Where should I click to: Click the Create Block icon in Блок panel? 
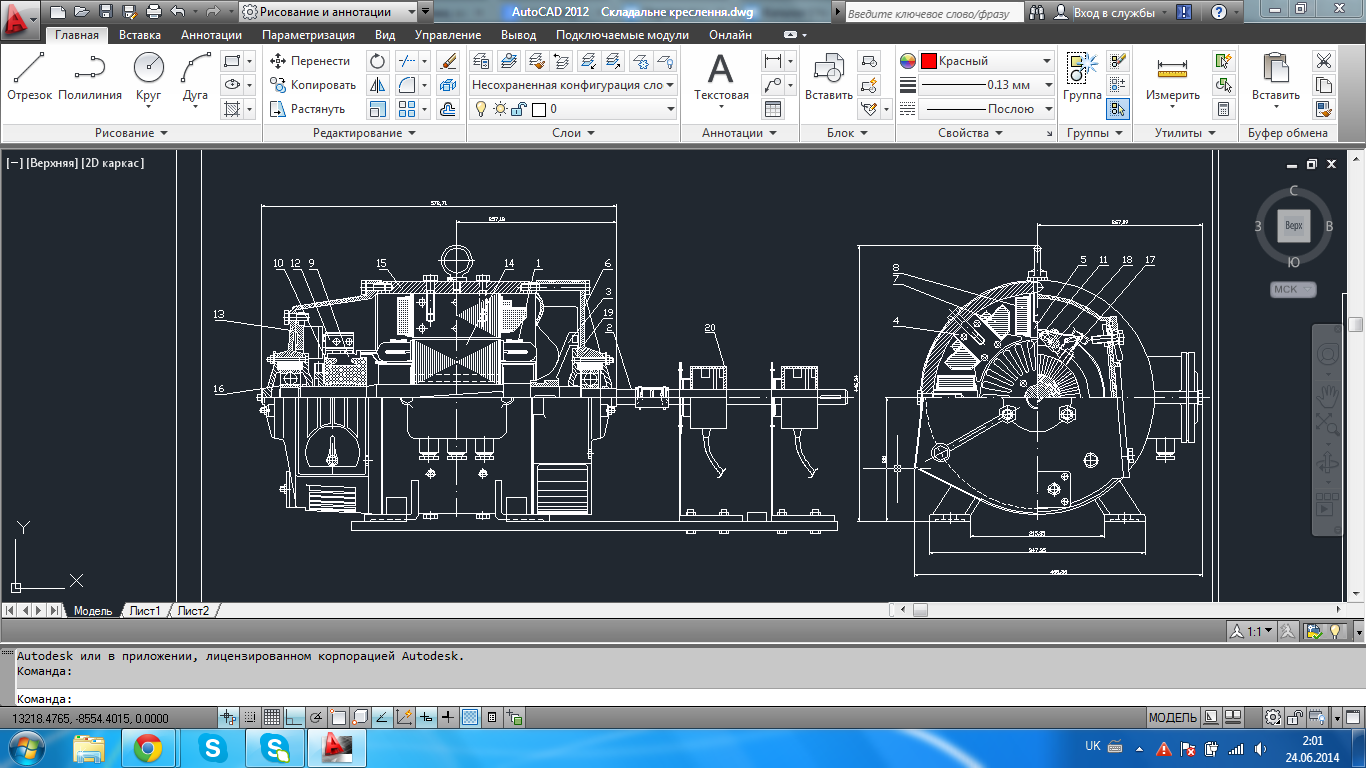[x=869, y=61]
